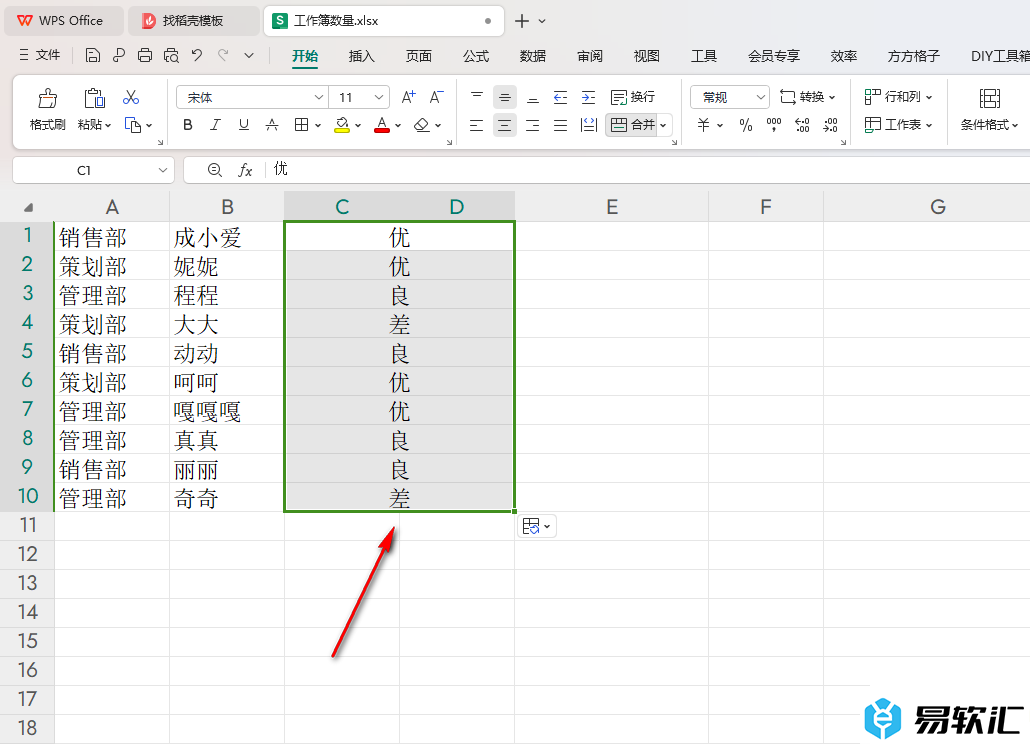Open Rows and Columns menu (行和列)
Viewport: 1030px width, 744px height.
[898, 97]
